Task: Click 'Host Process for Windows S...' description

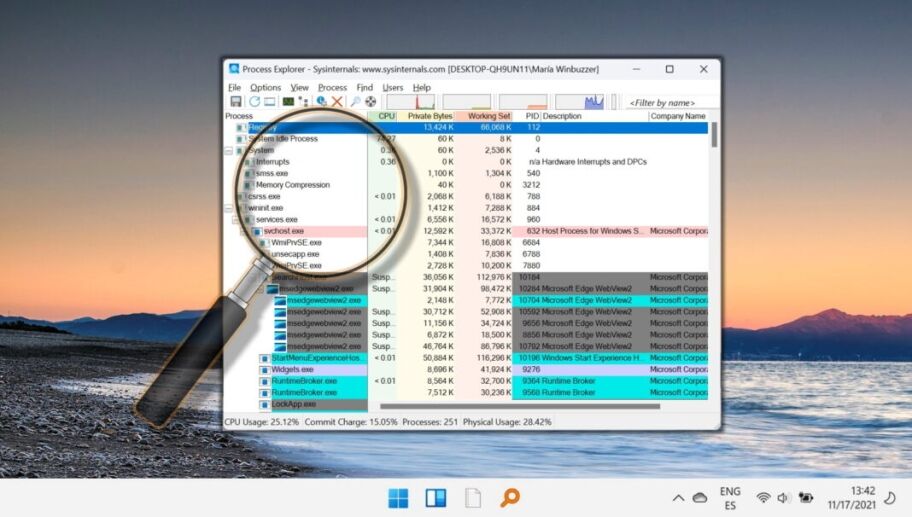Action: tap(593, 231)
